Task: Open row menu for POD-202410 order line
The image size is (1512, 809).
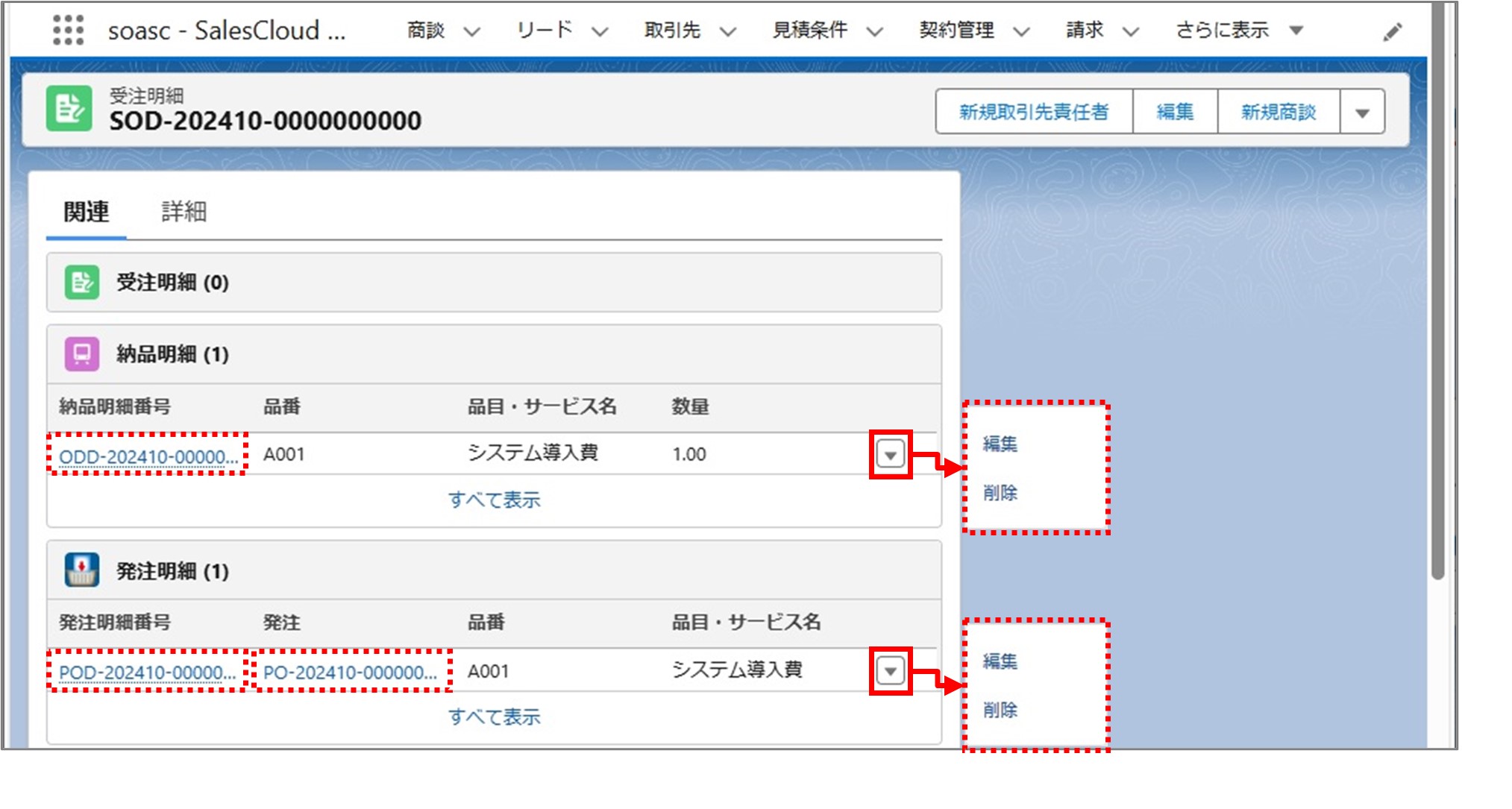Action: click(890, 671)
